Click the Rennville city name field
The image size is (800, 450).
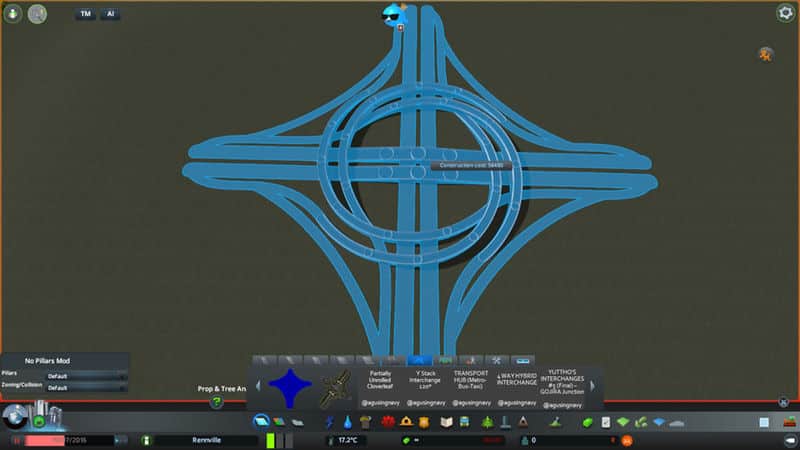tap(207, 440)
